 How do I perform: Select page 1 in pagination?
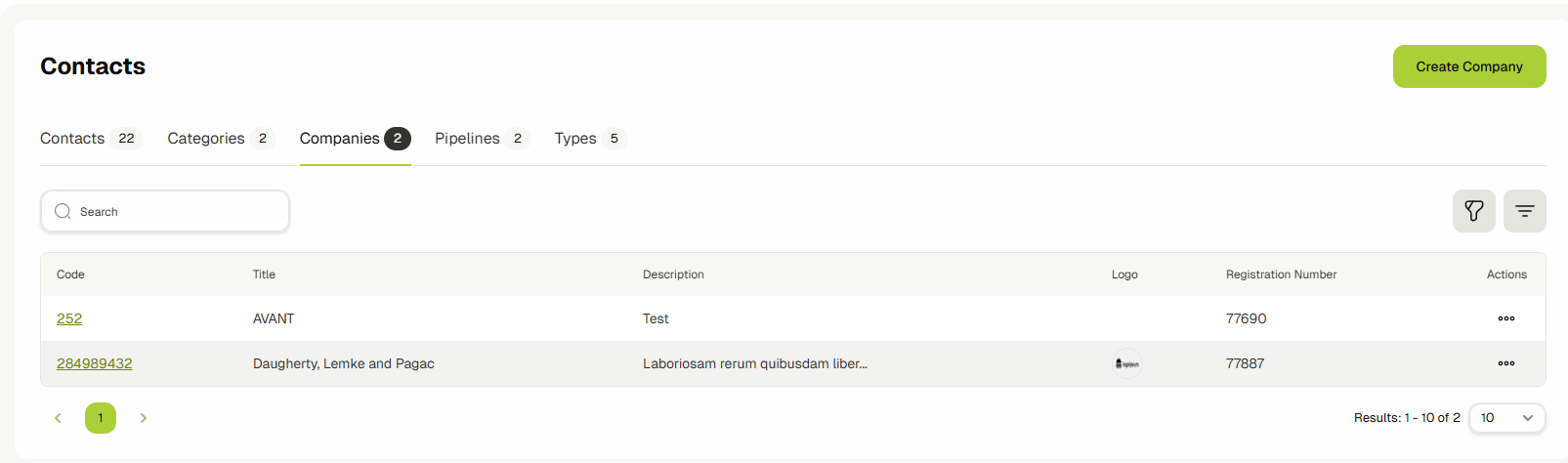pyautogui.click(x=101, y=418)
